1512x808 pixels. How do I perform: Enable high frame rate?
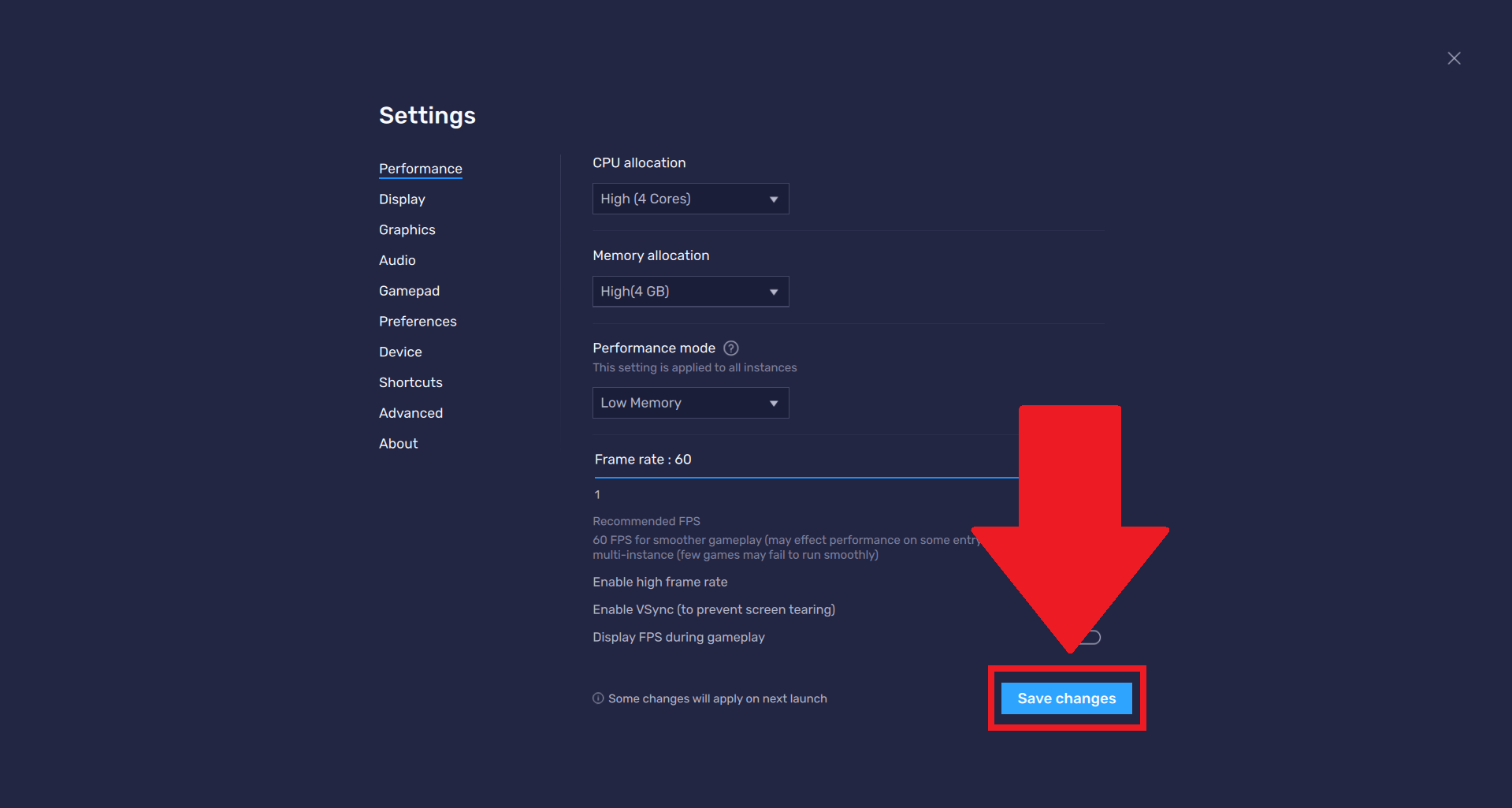click(x=1089, y=582)
